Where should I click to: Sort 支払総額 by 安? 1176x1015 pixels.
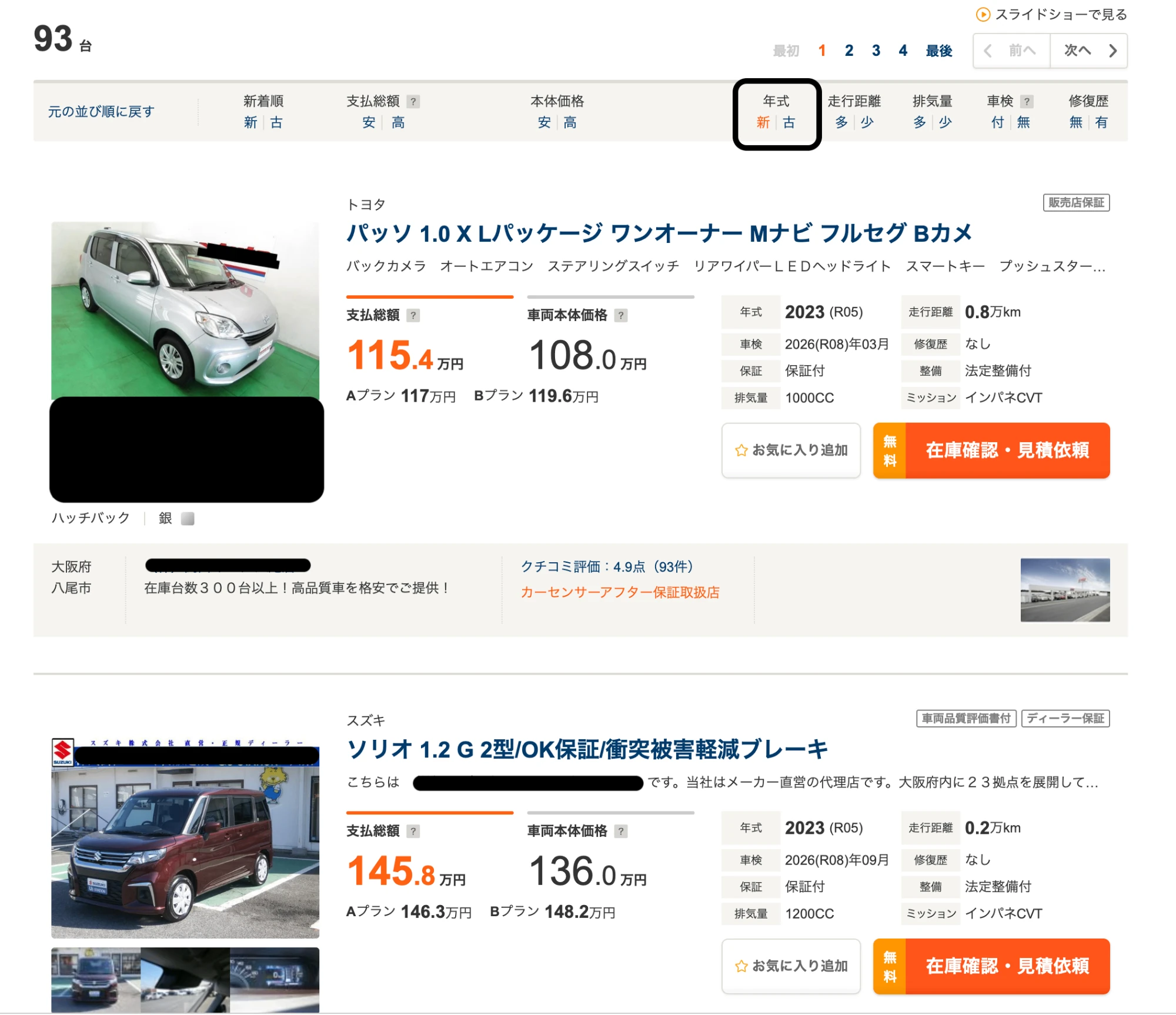coord(369,122)
